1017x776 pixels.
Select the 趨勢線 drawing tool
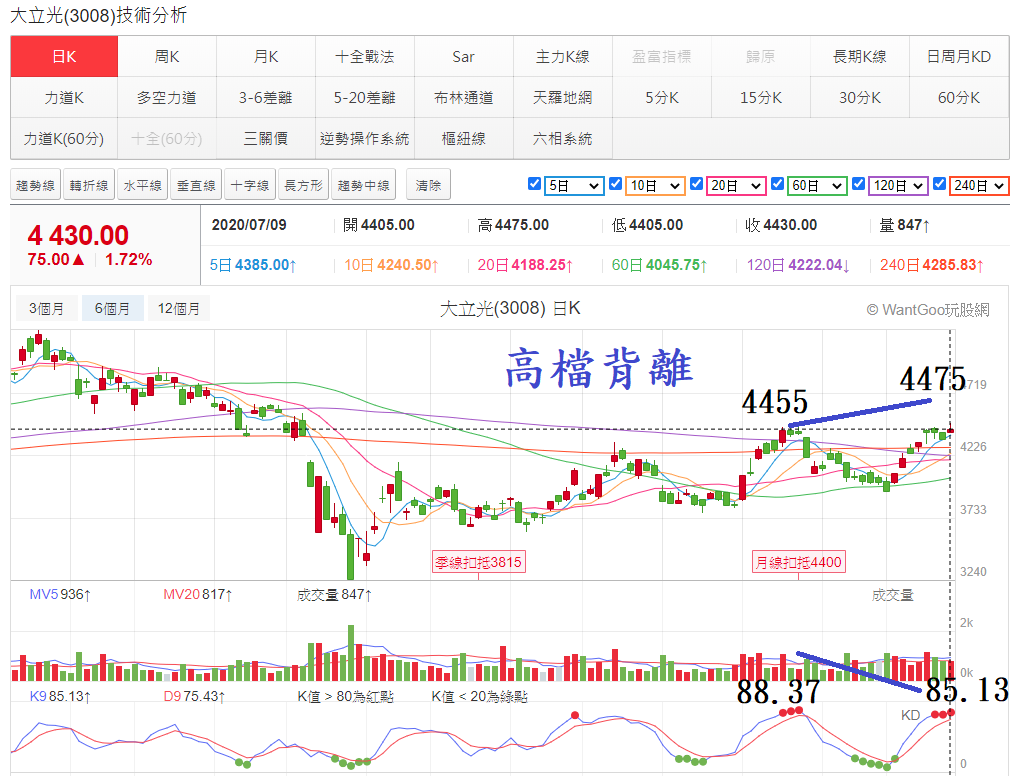[36, 186]
